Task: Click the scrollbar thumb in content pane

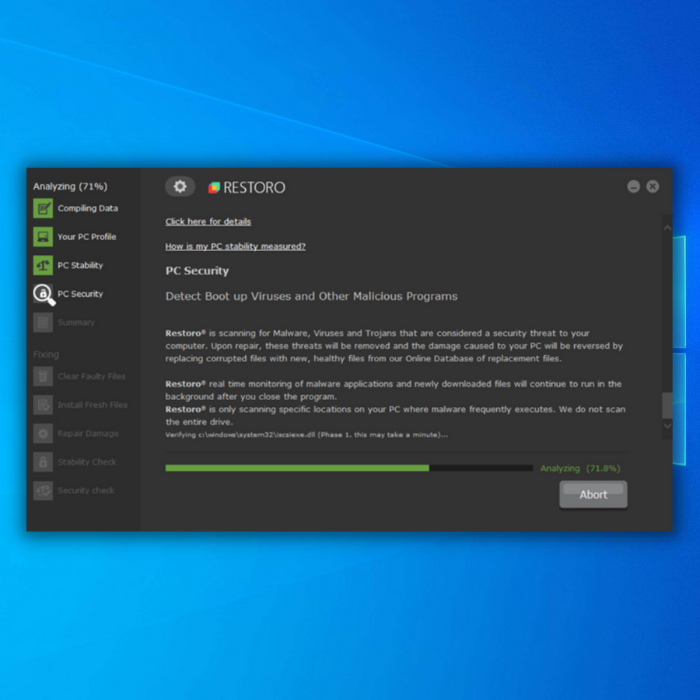Action: (667, 405)
